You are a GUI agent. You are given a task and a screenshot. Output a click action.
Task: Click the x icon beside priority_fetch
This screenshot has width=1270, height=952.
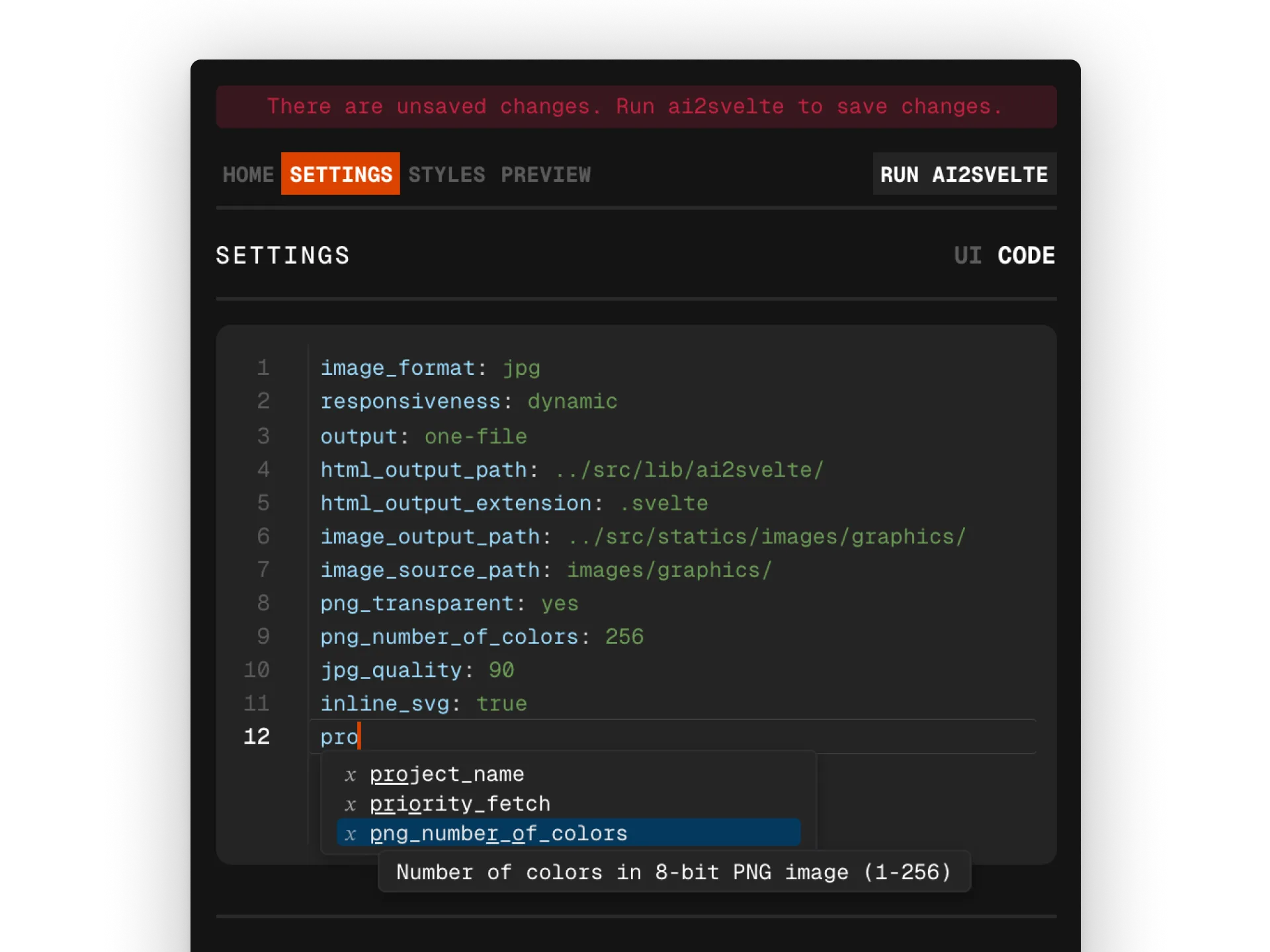point(350,803)
